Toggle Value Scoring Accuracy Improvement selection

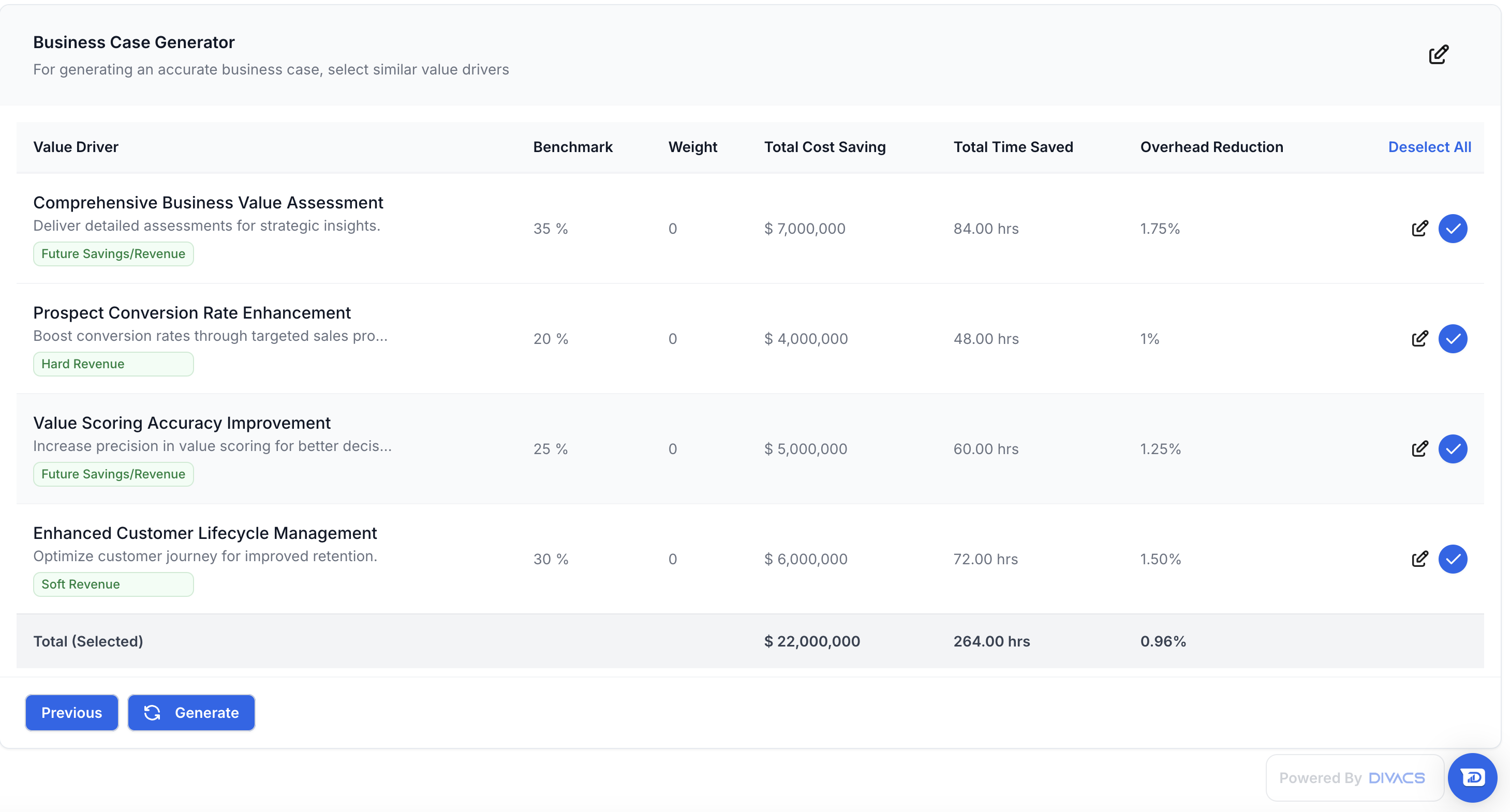pos(1453,449)
